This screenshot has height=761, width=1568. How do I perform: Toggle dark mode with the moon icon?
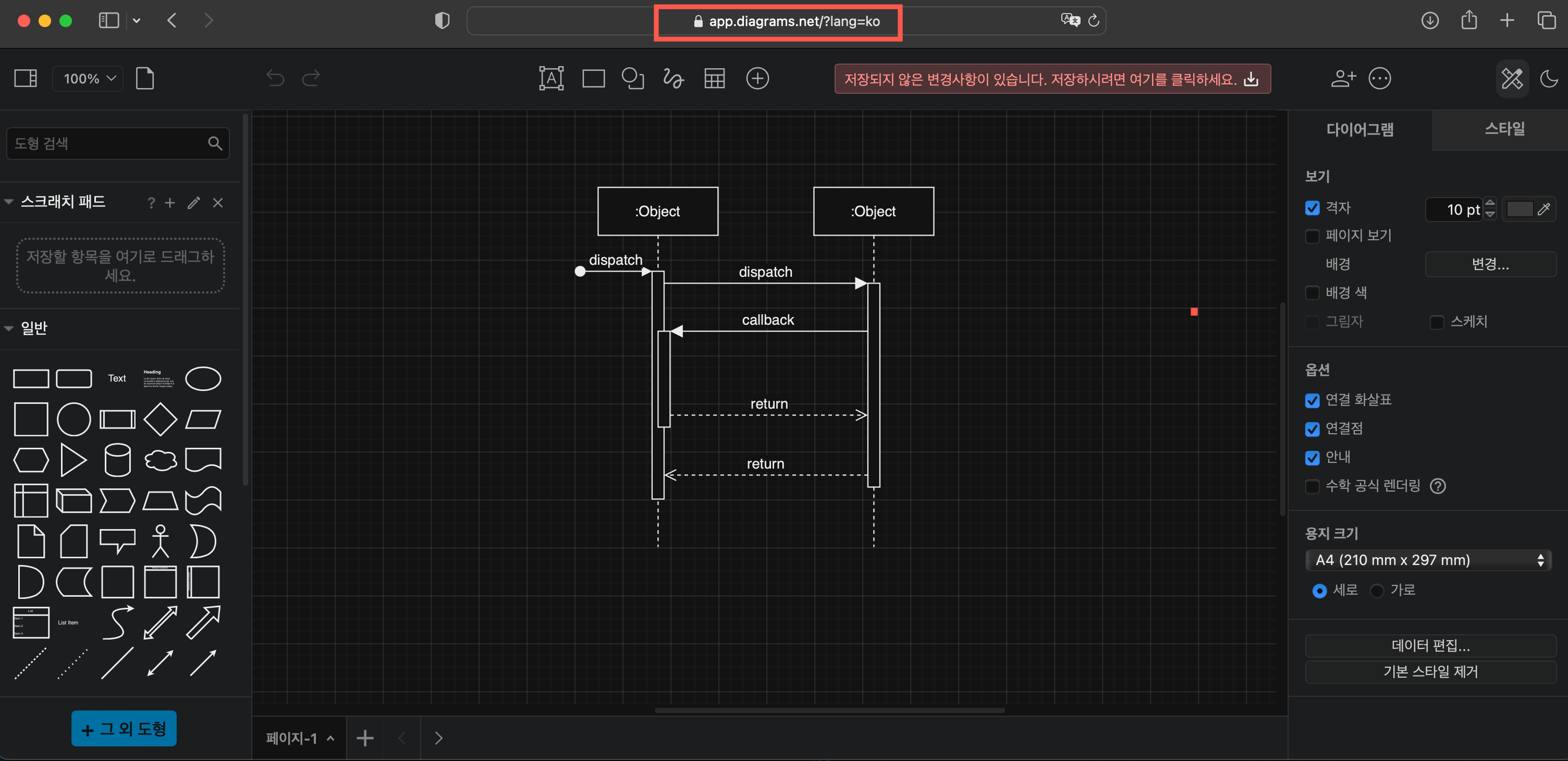[1550, 78]
